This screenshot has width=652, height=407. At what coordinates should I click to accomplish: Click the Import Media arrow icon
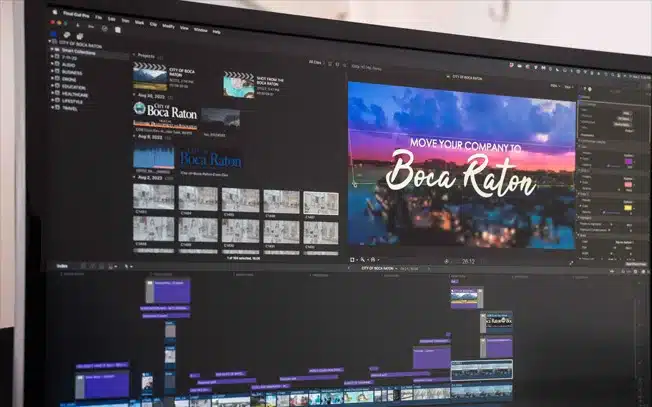tap(78, 26)
